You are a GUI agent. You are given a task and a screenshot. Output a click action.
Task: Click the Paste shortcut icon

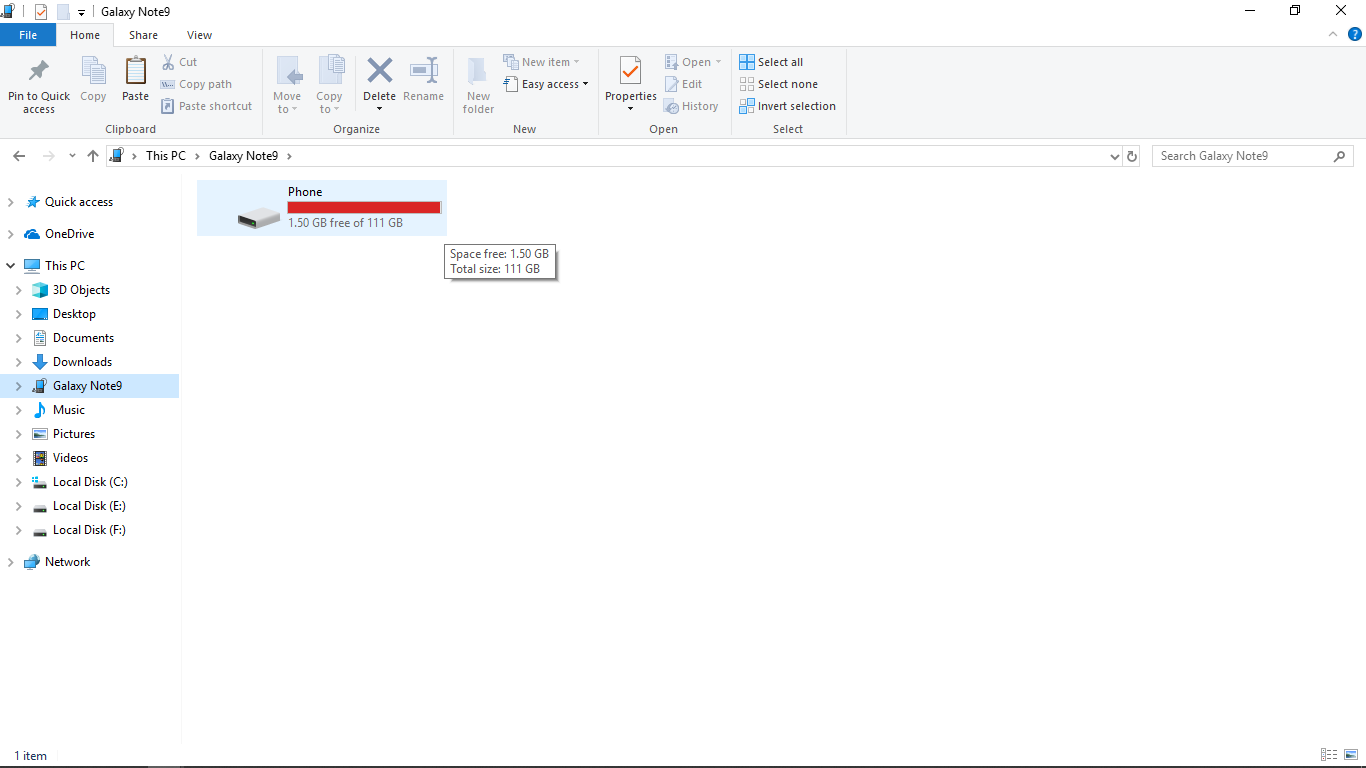click(x=168, y=106)
